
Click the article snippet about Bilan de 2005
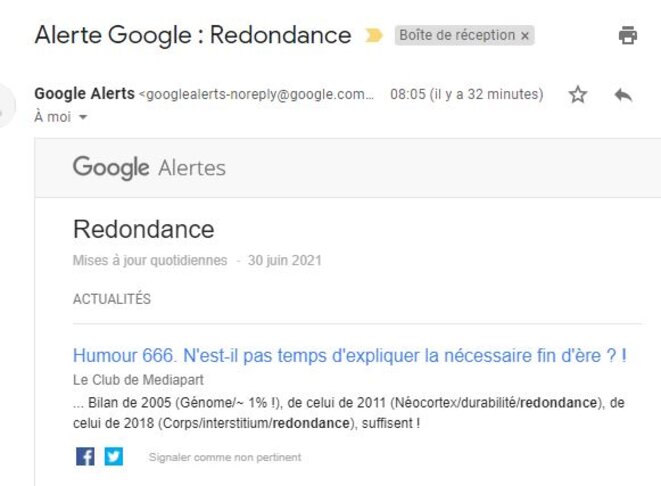pyautogui.click(x=349, y=413)
